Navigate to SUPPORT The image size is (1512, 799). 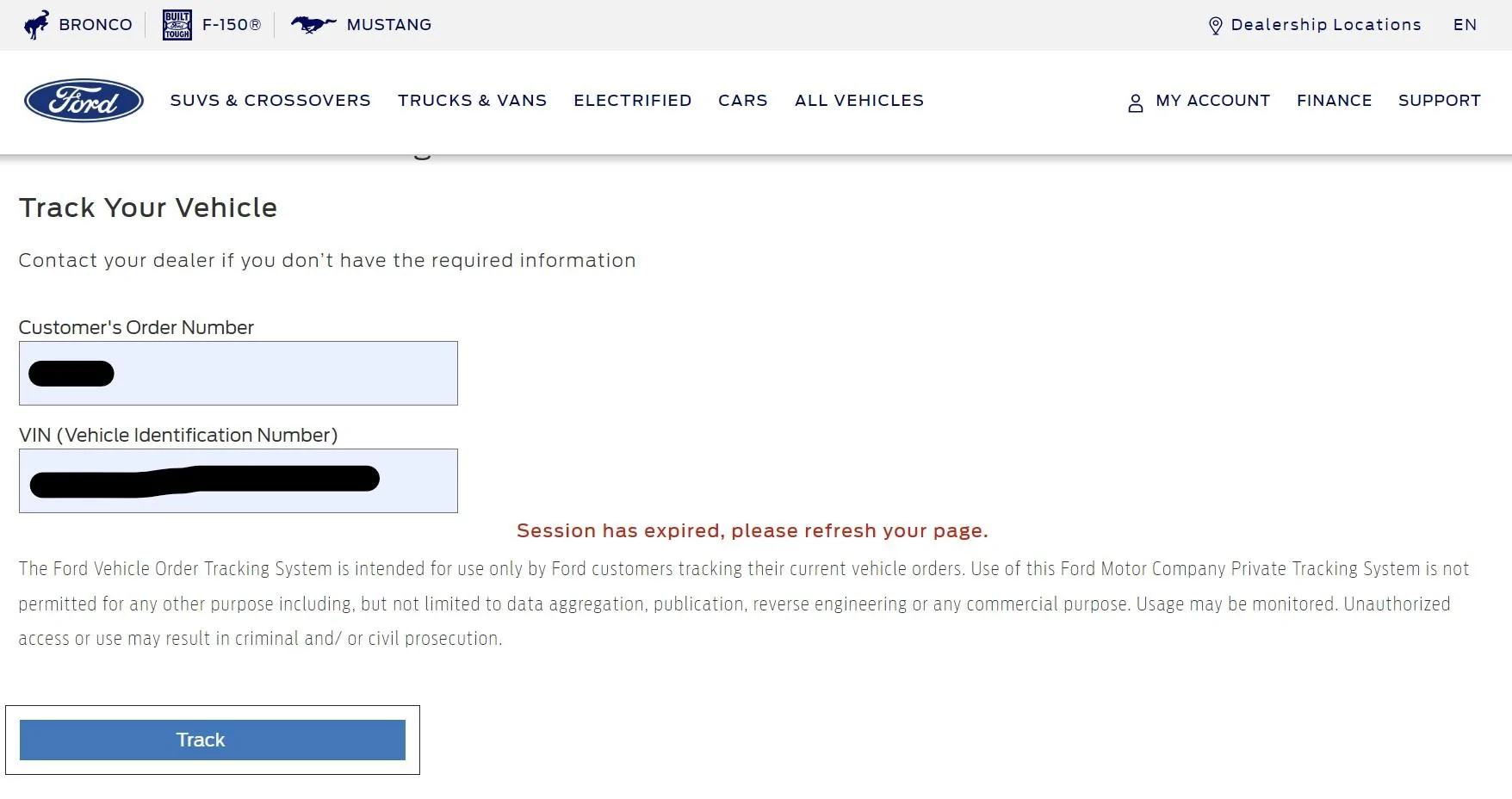point(1439,101)
